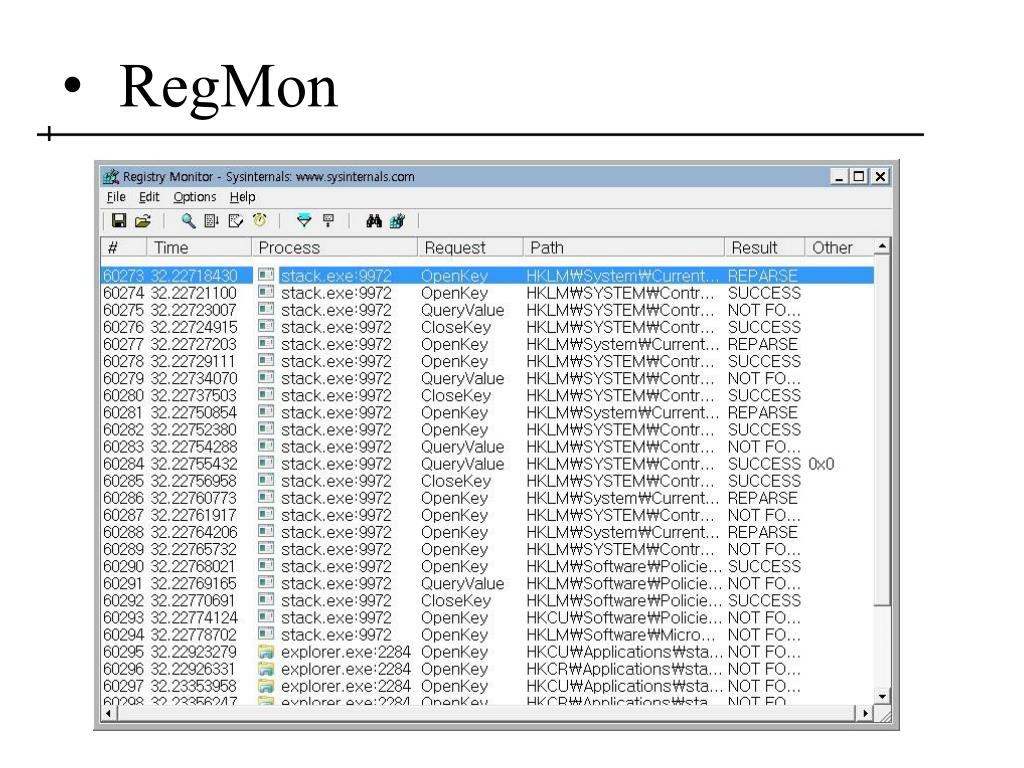Screen dimensions: 1024x768
Task: Click QueryValue request in row 60283
Action: pyautogui.click(x=462, y=446)
